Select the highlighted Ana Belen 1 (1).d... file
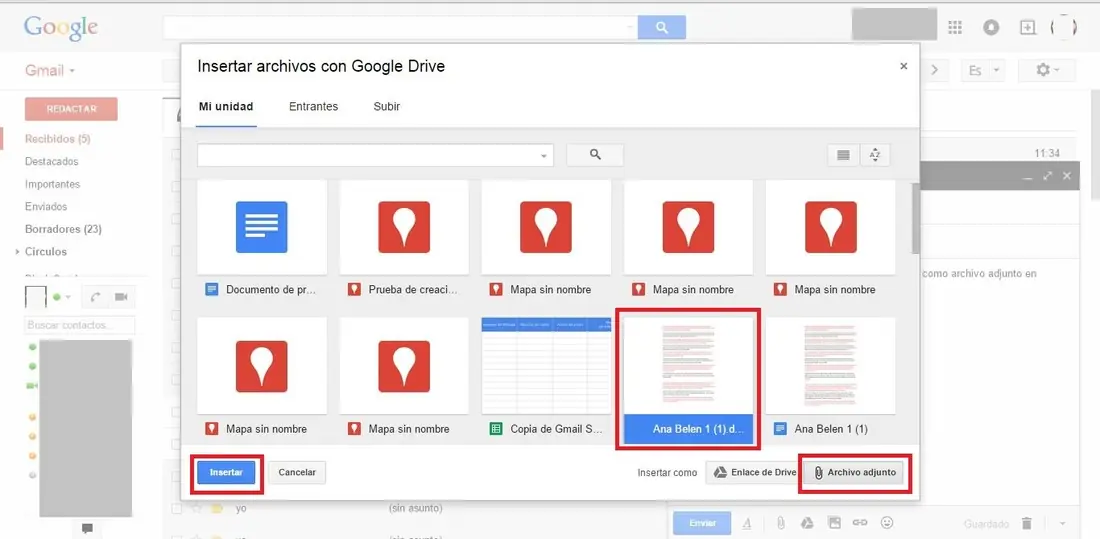Viewport: 1100px width, 539px height. [688, 379]
